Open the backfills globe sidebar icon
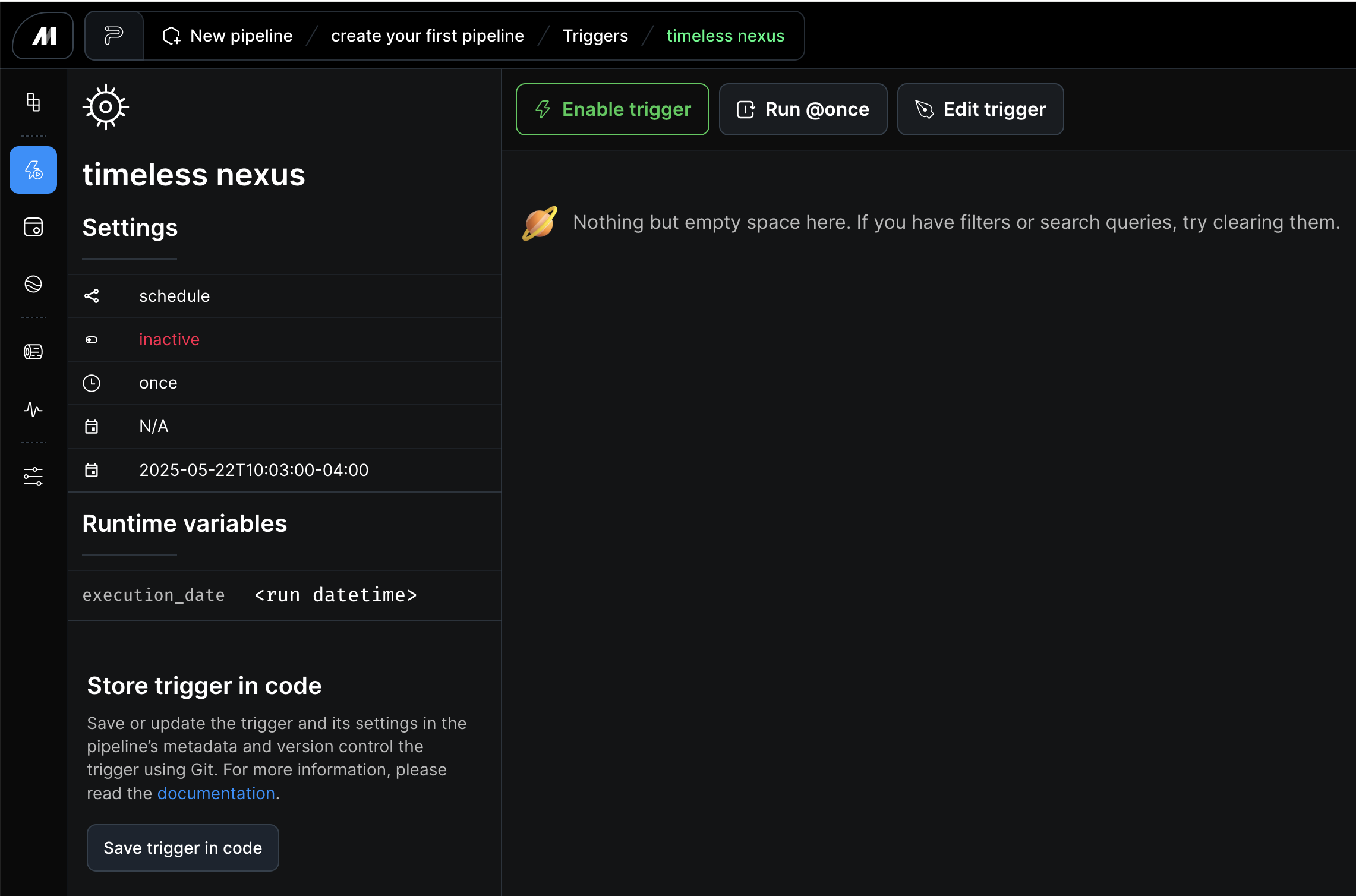 33,284
